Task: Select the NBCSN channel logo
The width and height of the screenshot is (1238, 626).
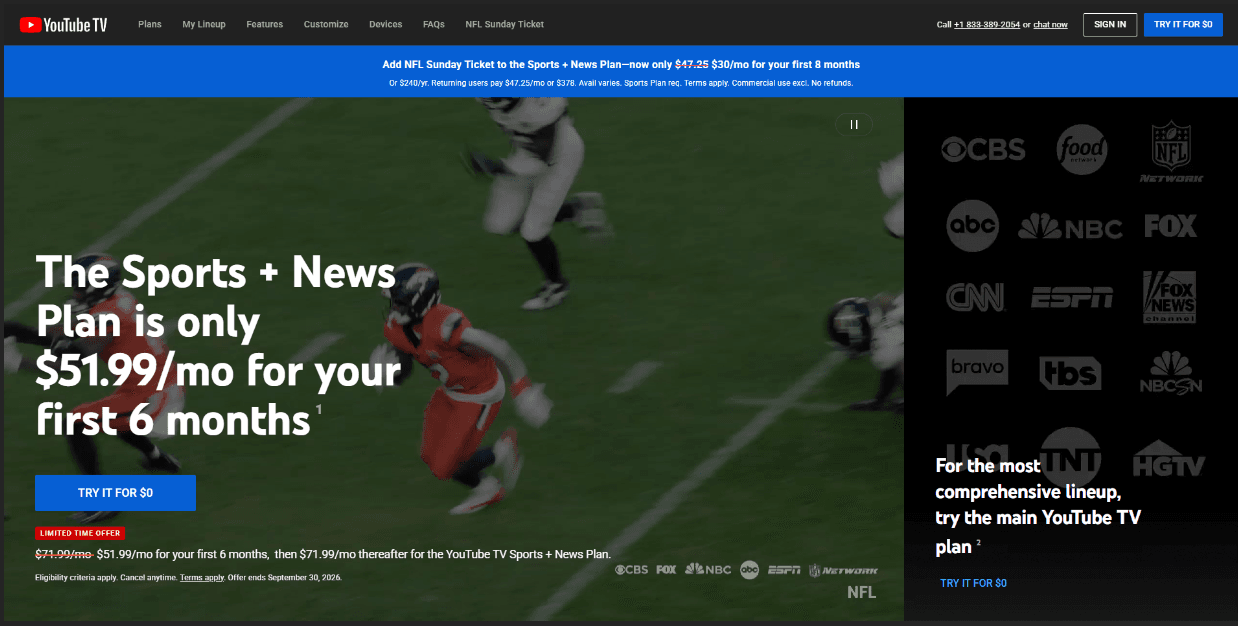Action: (x=1171, y=372)
